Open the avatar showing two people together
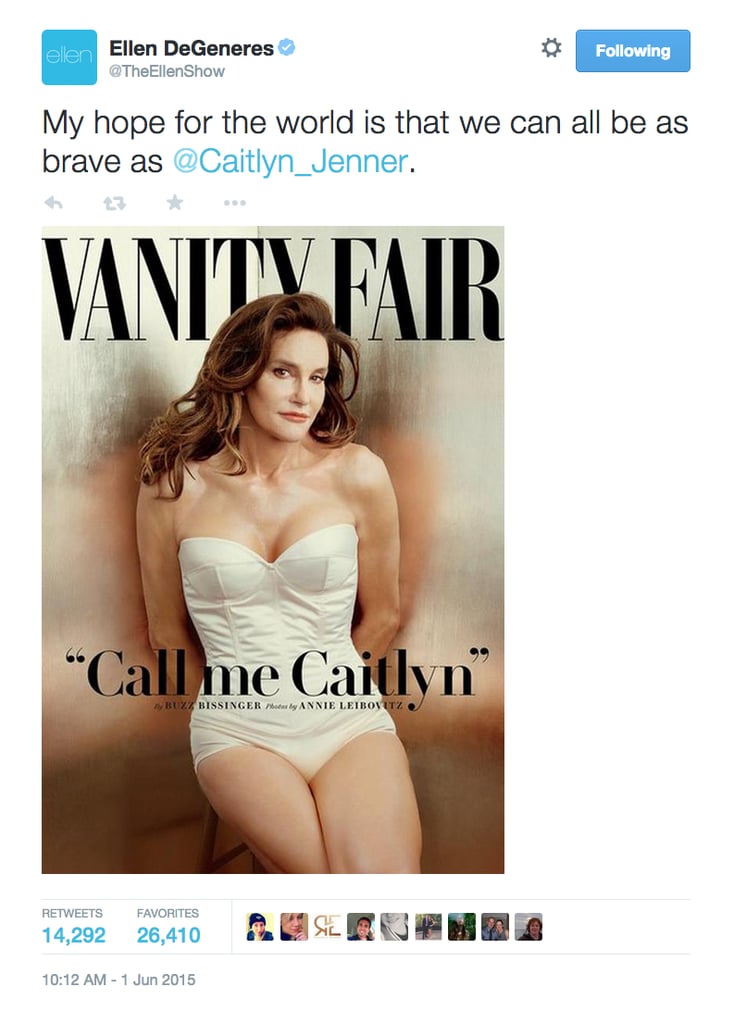This screenshot has height=1024, width=734. 495,927
